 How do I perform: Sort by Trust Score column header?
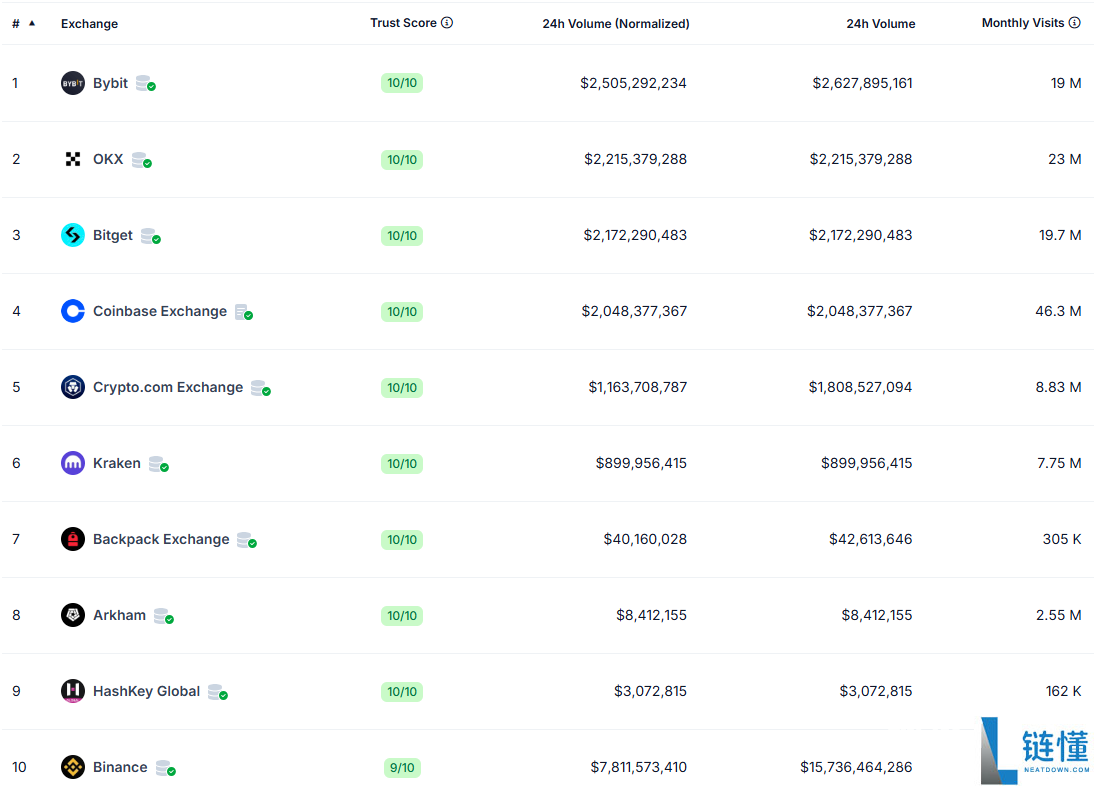(x=403, y=23)
